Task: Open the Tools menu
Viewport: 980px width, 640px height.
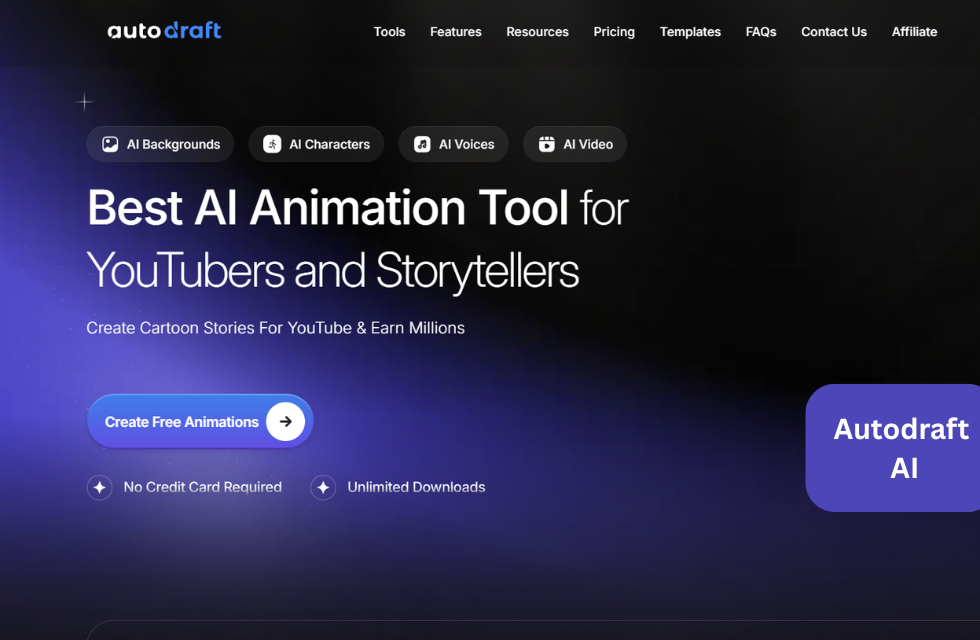Action: click(389, 32)
